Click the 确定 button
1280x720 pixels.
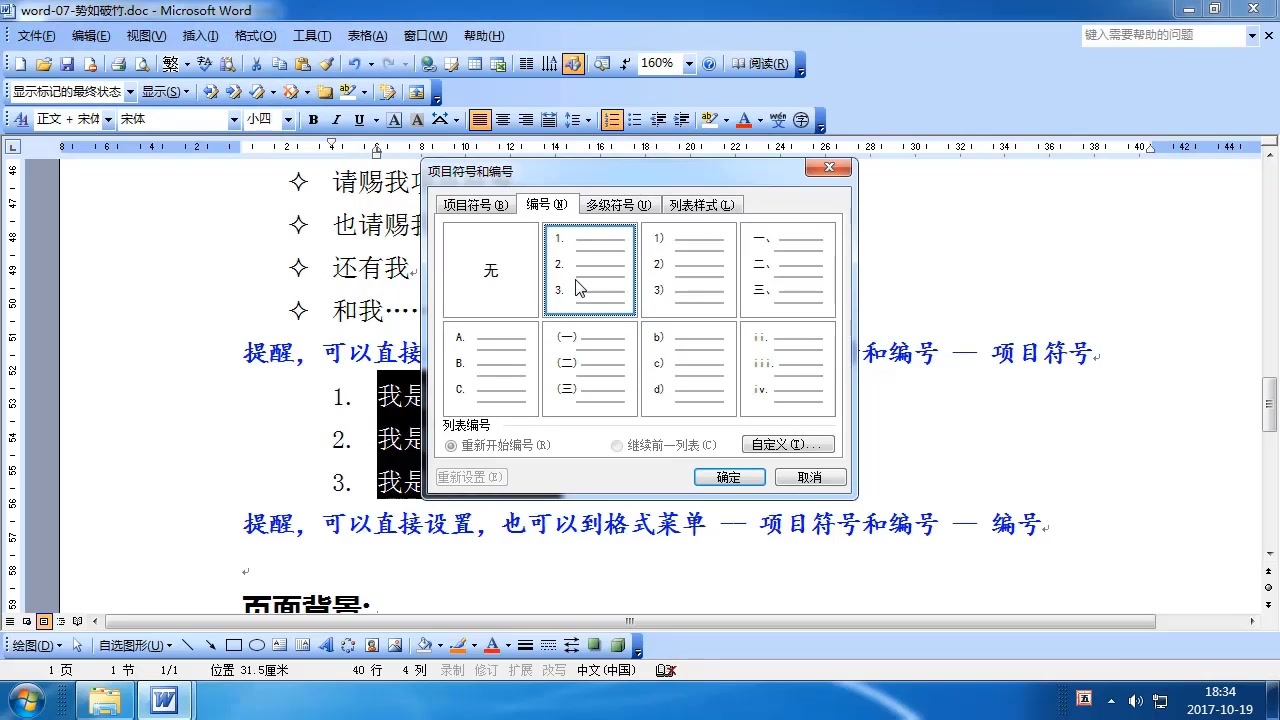click(x=729, y=477)
